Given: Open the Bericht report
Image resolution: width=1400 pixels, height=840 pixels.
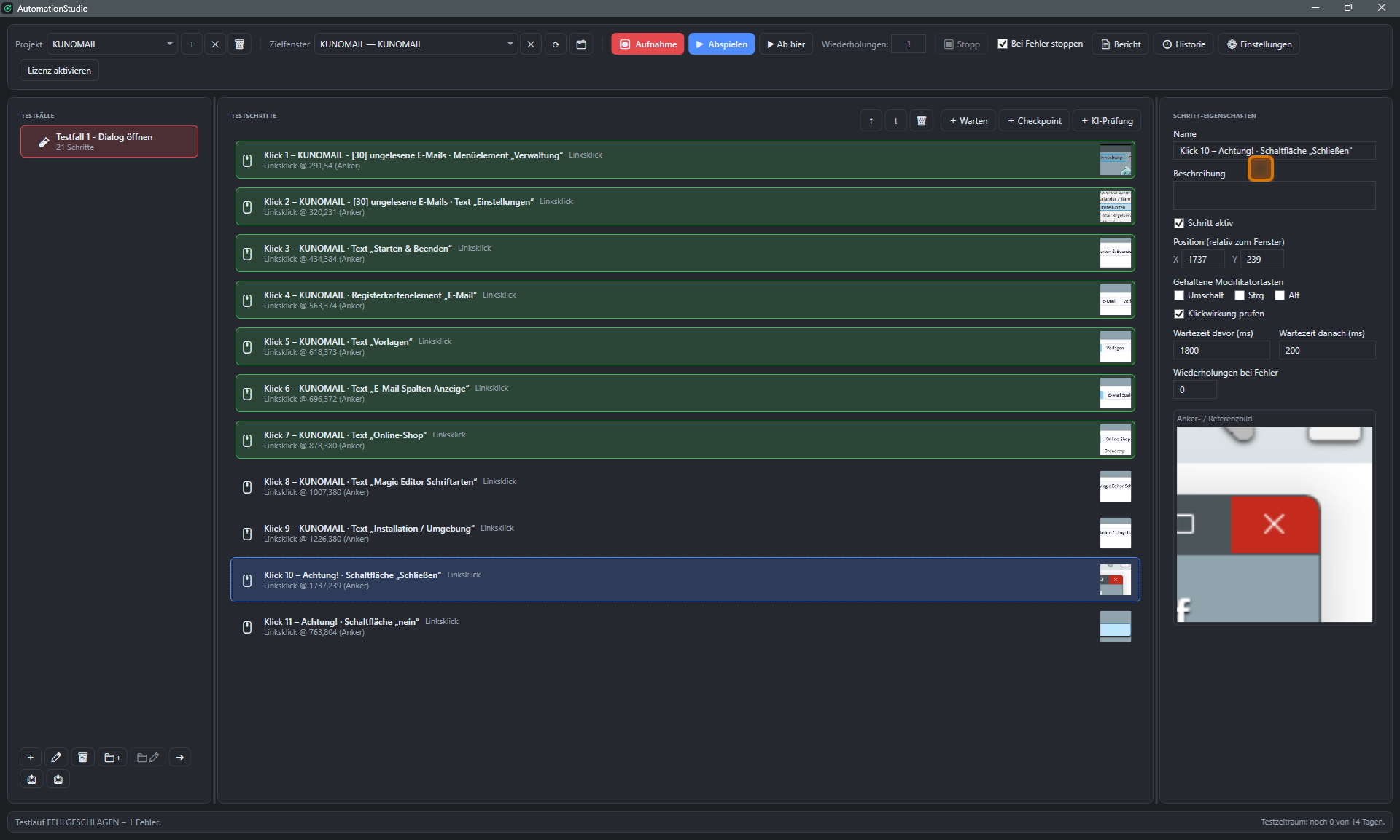Looking at the screenshot, I should (x=1120, y=44).
